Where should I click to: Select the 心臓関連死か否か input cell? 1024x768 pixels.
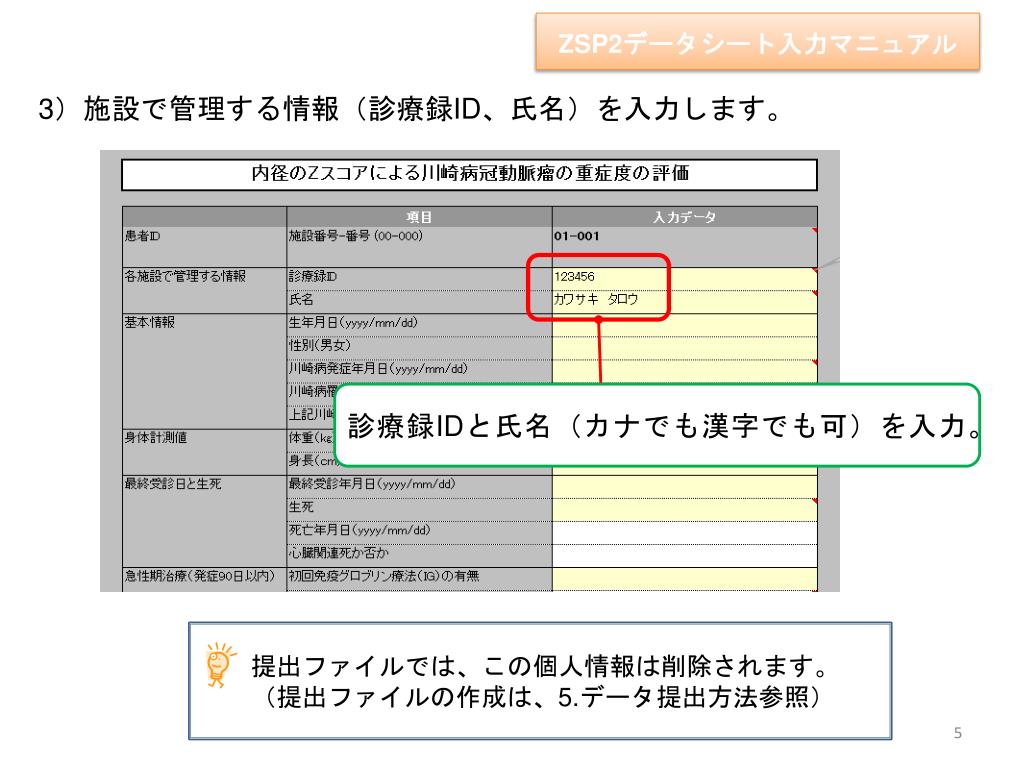coord(684,554)
